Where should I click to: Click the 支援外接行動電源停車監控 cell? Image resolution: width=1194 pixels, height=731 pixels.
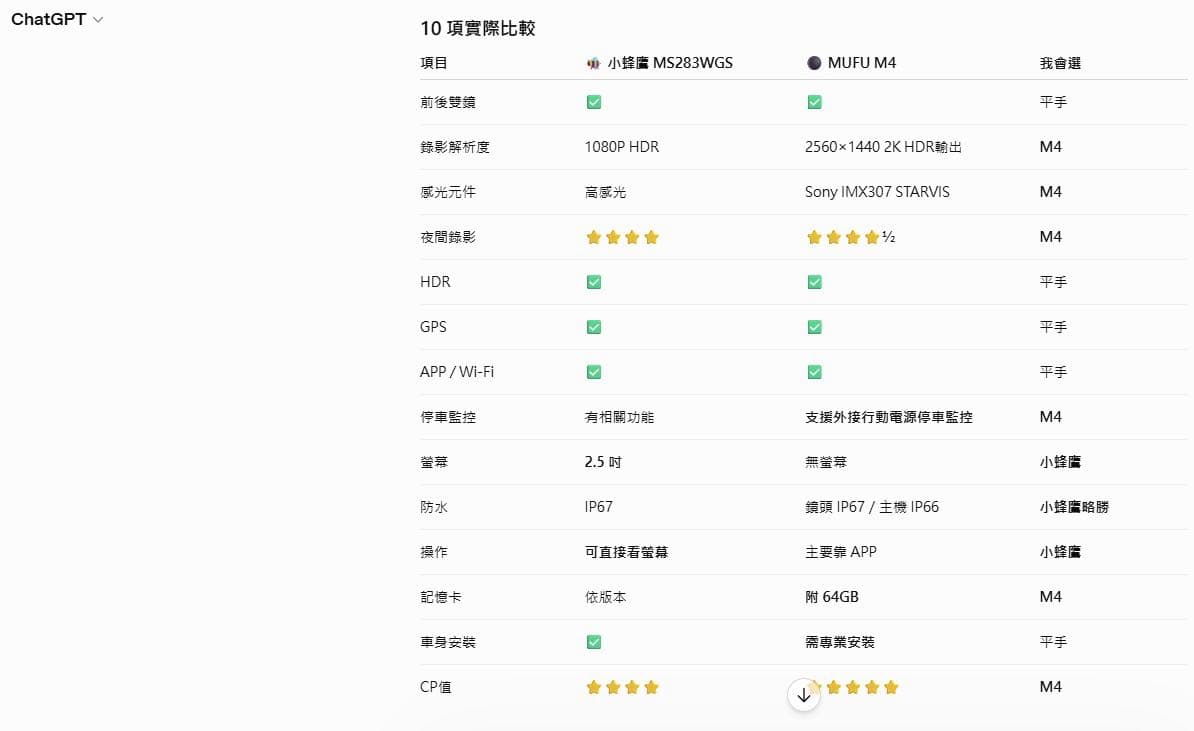(x=889, y=417)
